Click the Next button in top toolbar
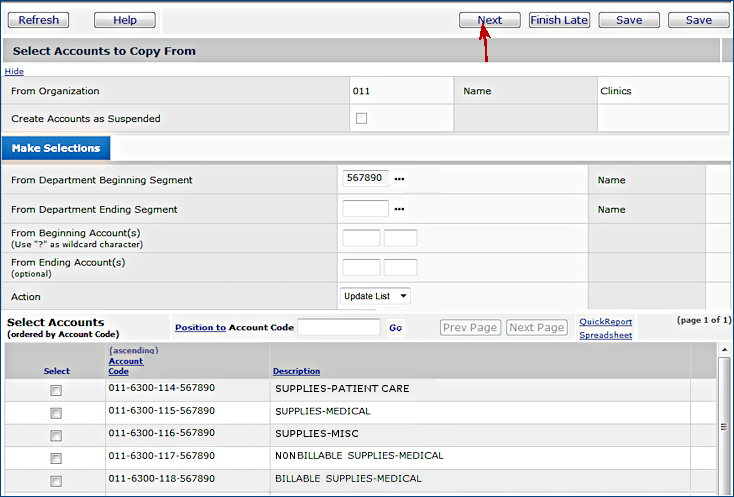 click(x=489, y=20)
